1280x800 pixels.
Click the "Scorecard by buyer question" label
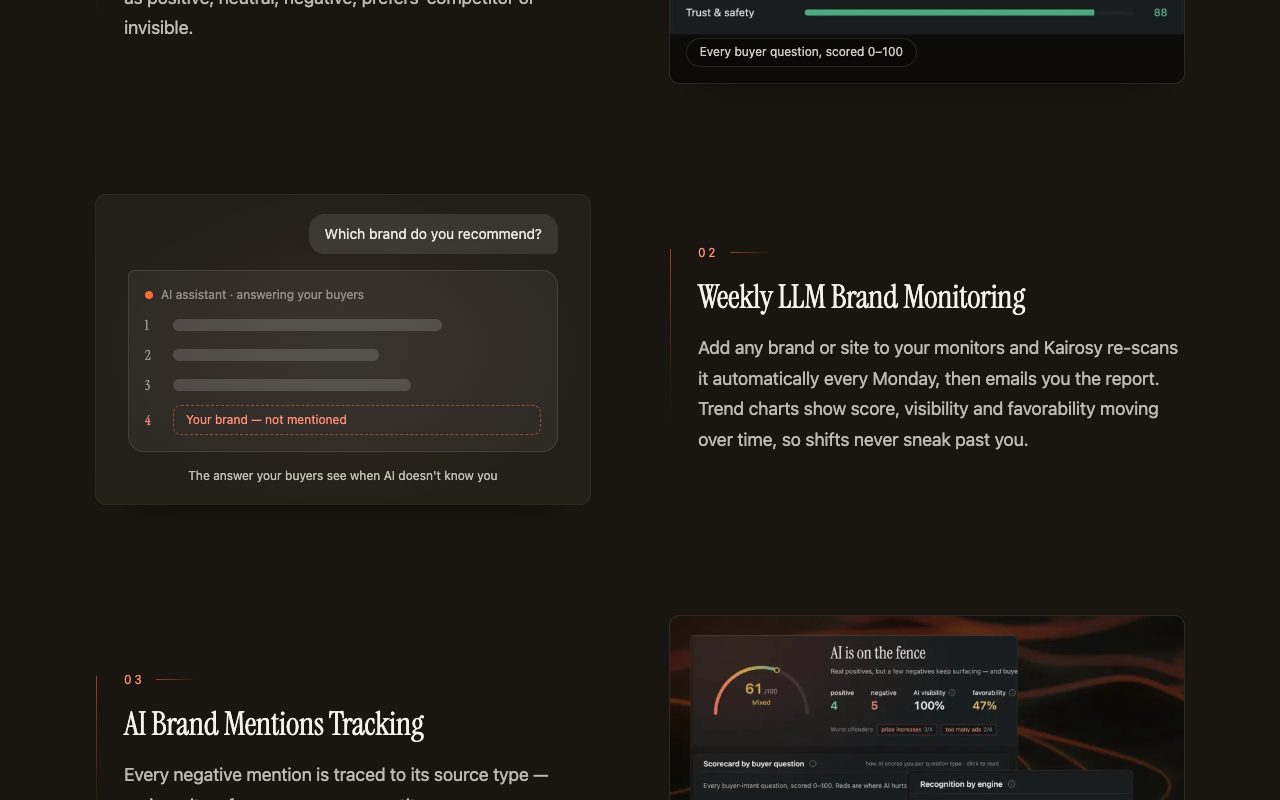pyautogui.click(x=754, y=764)
